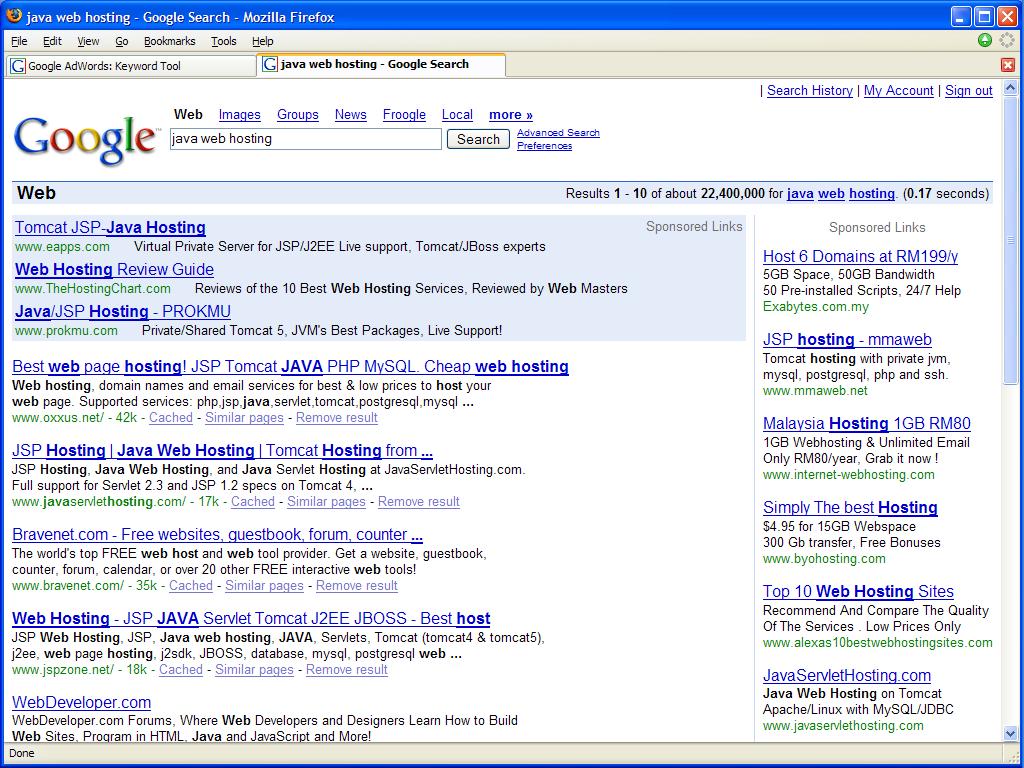Click the red close tab button
Viewport: 1024px width, 768px height.
tap(1008, 65)
